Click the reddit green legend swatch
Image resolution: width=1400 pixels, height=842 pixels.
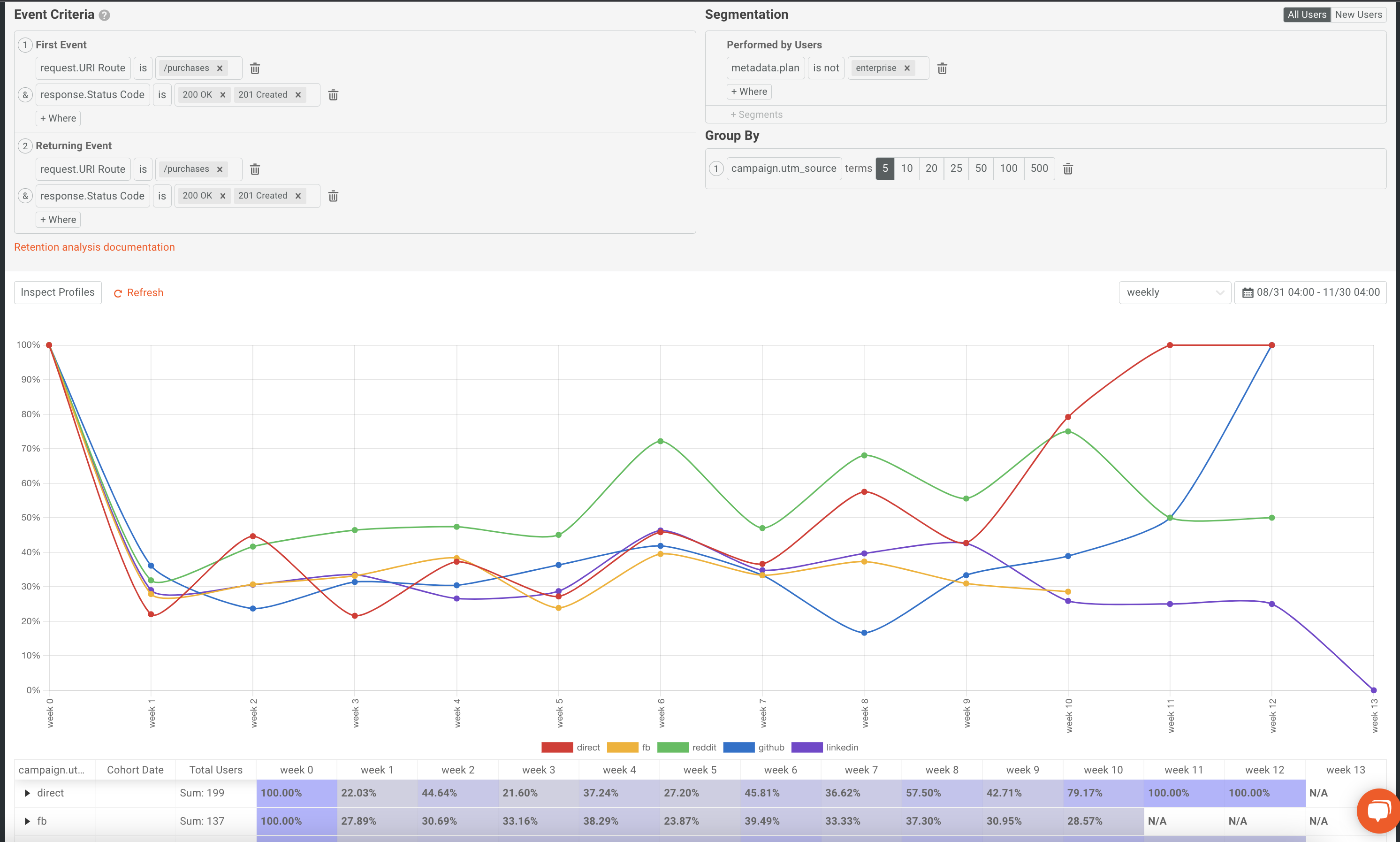click(x=673, y=747)
